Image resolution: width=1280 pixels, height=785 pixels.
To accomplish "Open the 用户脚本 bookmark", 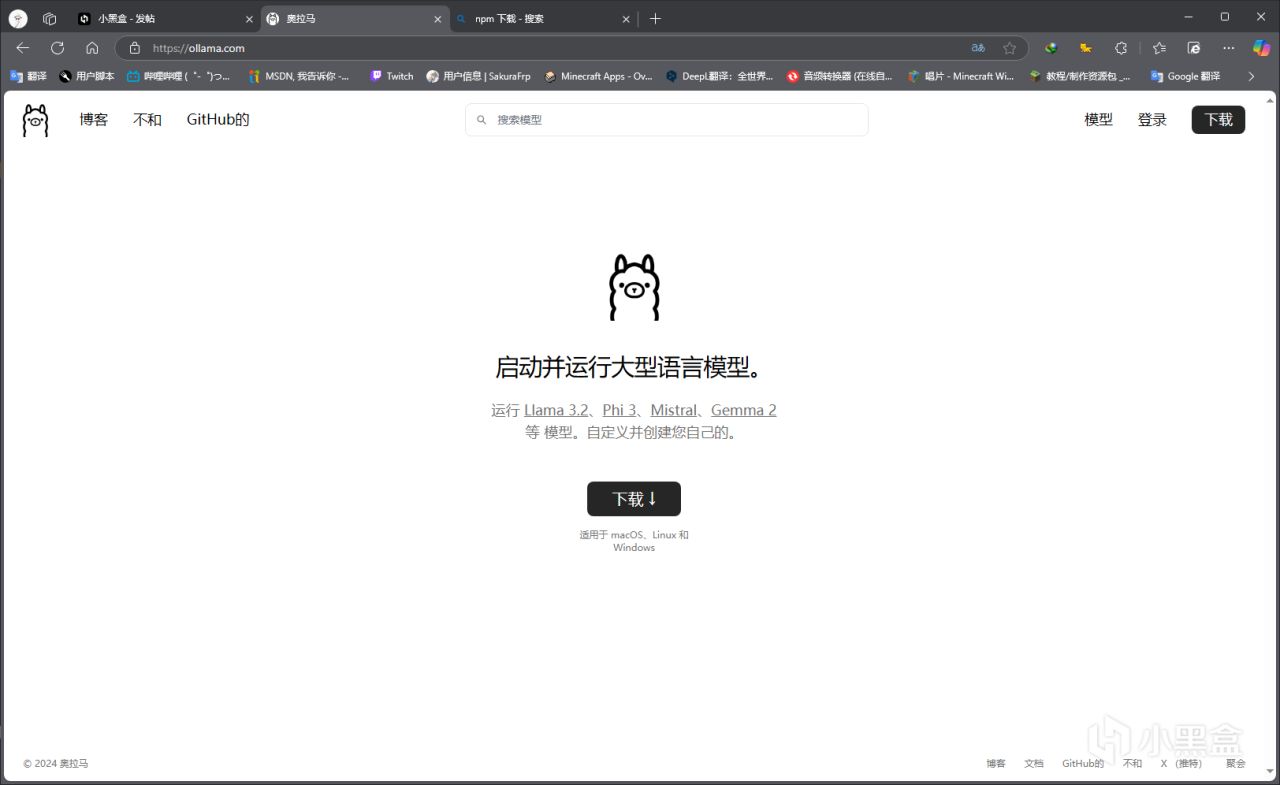I will pyautogui.click(x=87, y=76).
